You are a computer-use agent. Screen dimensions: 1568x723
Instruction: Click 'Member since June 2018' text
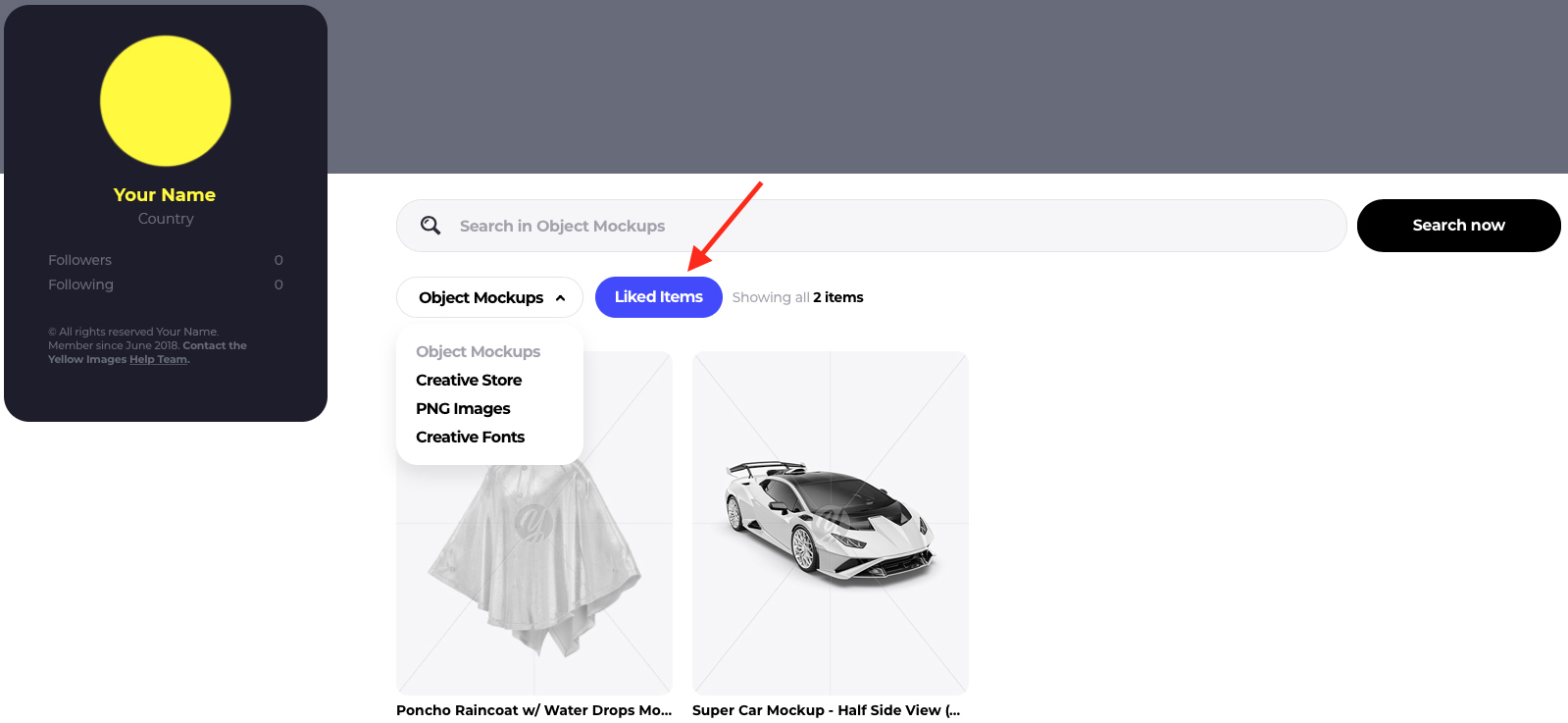pyautogui.click(x=114, y=345)
